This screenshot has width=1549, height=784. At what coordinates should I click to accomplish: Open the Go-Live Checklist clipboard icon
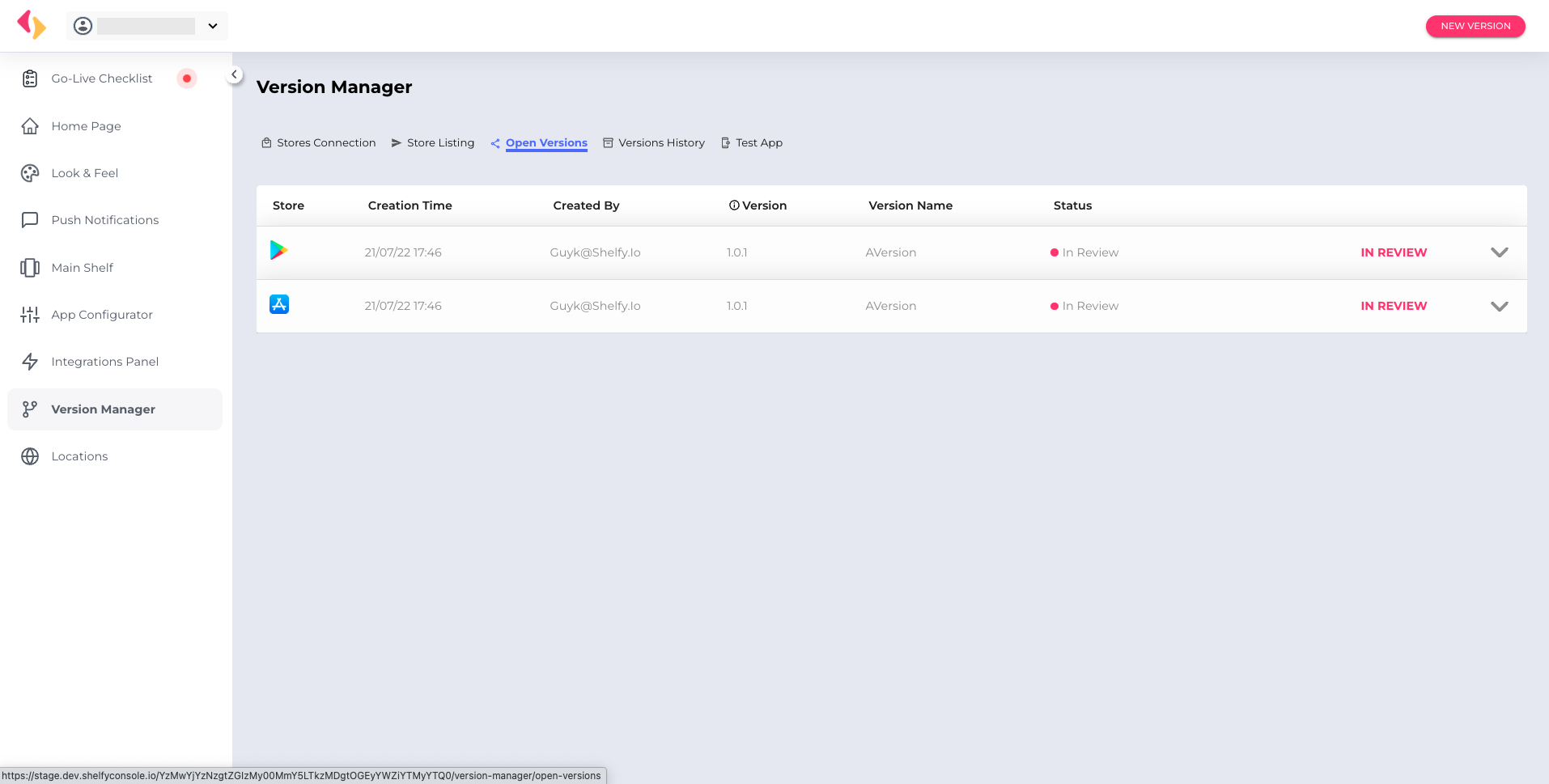[x=30, y=78]
